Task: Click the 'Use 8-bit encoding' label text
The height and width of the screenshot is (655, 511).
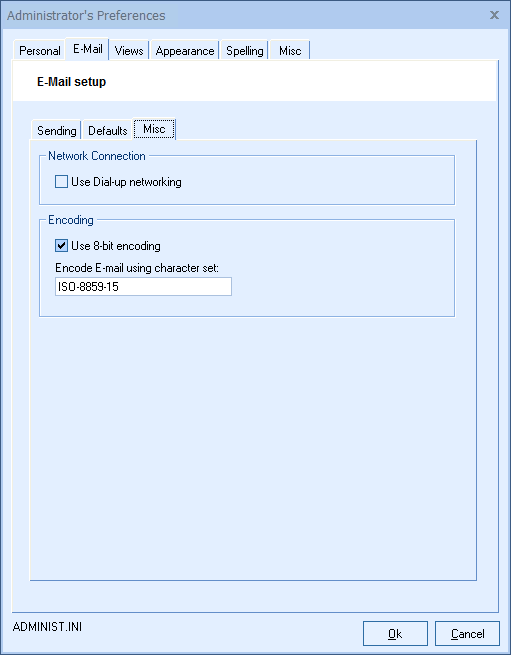Action: [116, 246]
